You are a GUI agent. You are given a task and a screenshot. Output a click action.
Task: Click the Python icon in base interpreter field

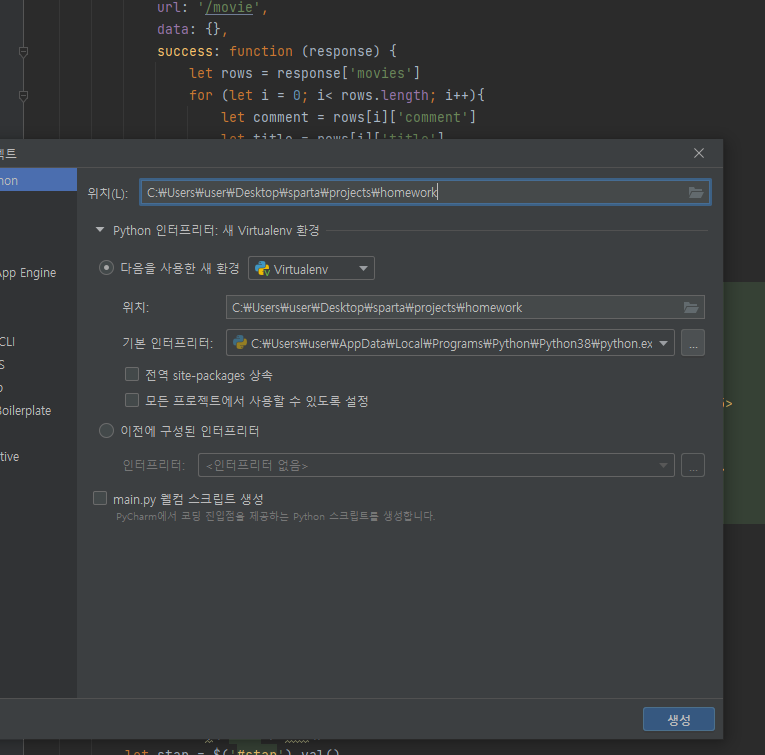tap(240, 342)
